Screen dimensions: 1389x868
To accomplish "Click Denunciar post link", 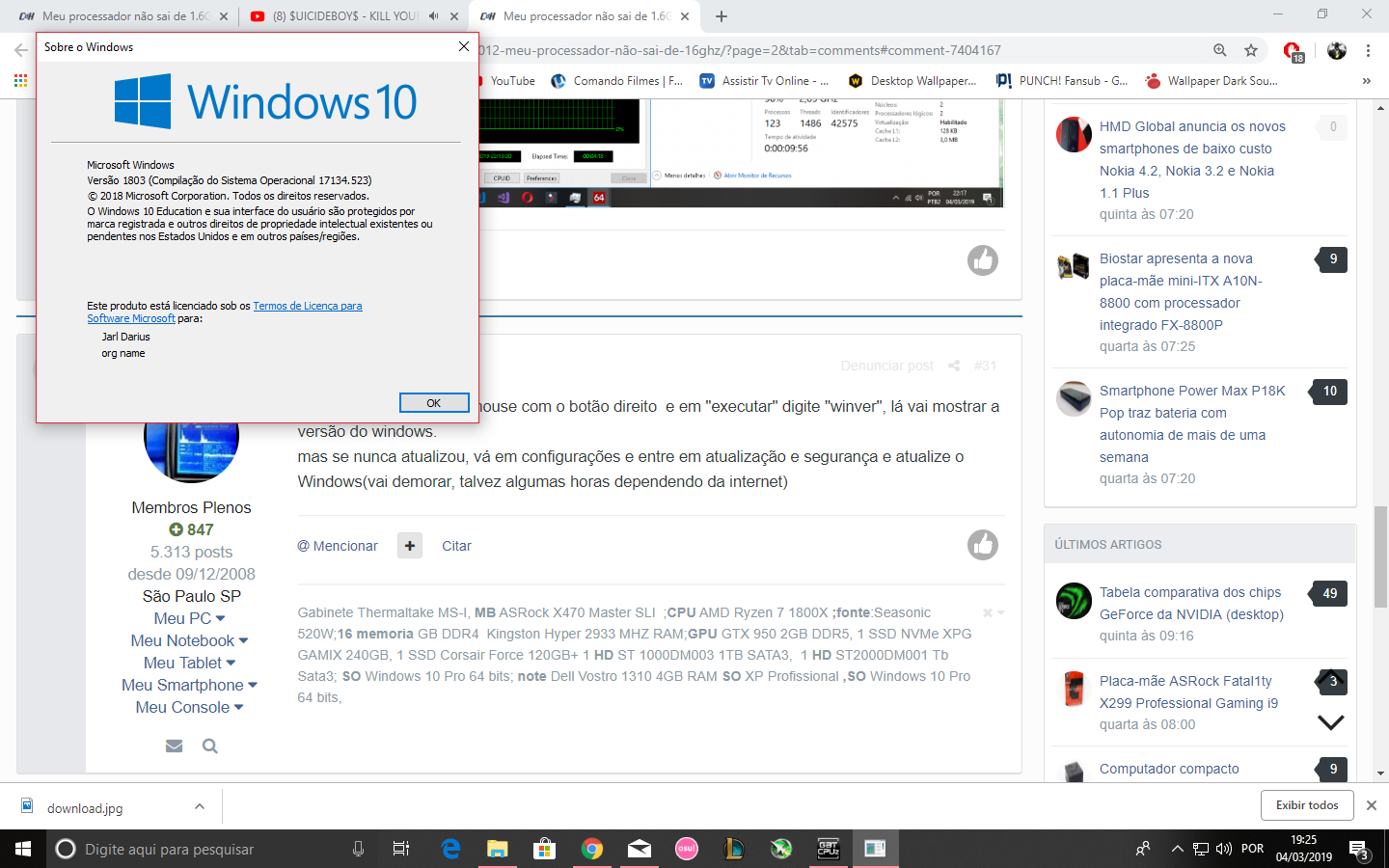I will (886, 366).
